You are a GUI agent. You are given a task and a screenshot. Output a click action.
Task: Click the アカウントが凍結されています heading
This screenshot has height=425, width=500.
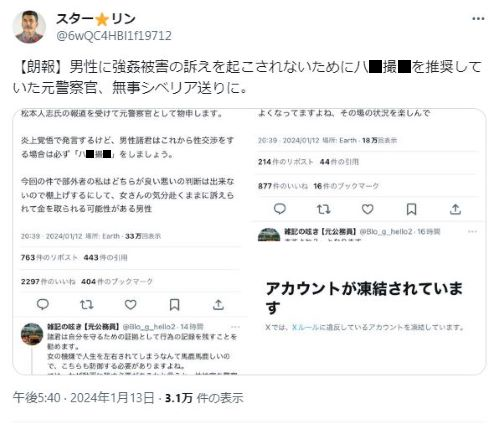click(x=364, y=298)
